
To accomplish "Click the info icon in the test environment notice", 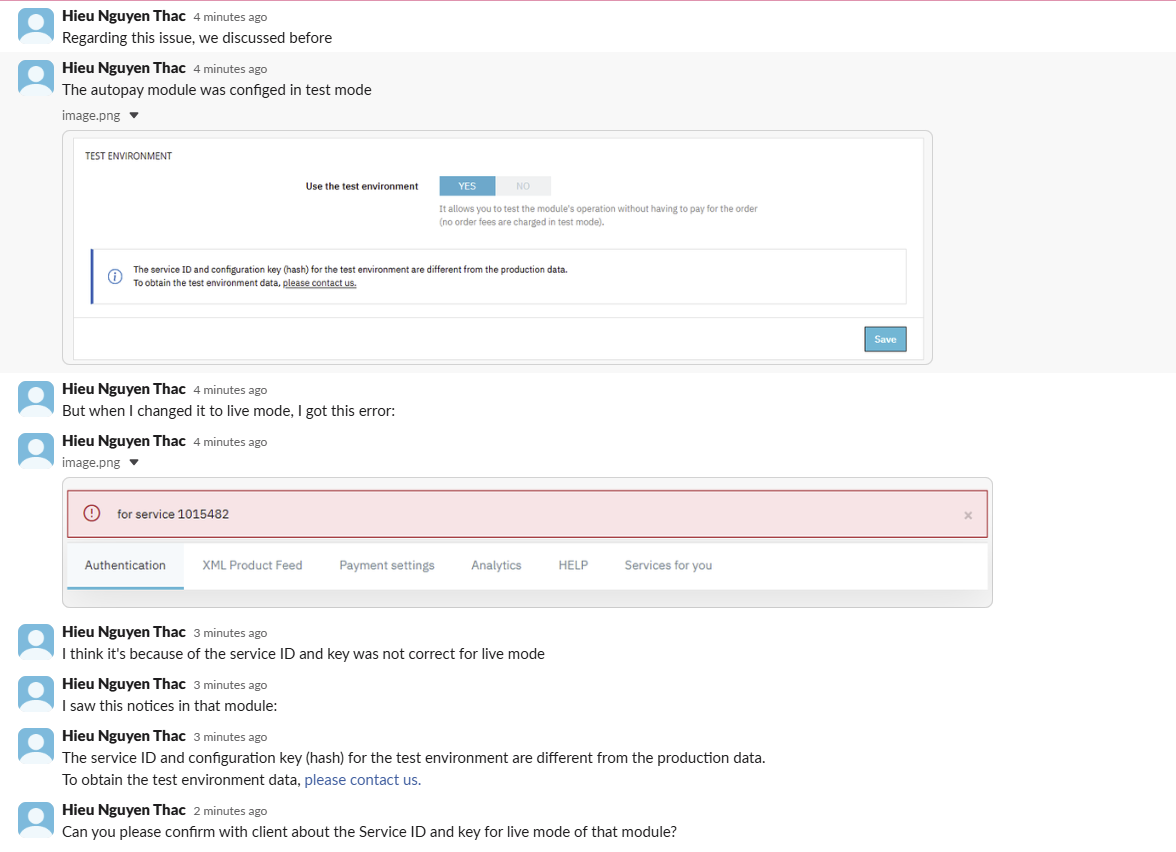I will click(x=115, y=277).
